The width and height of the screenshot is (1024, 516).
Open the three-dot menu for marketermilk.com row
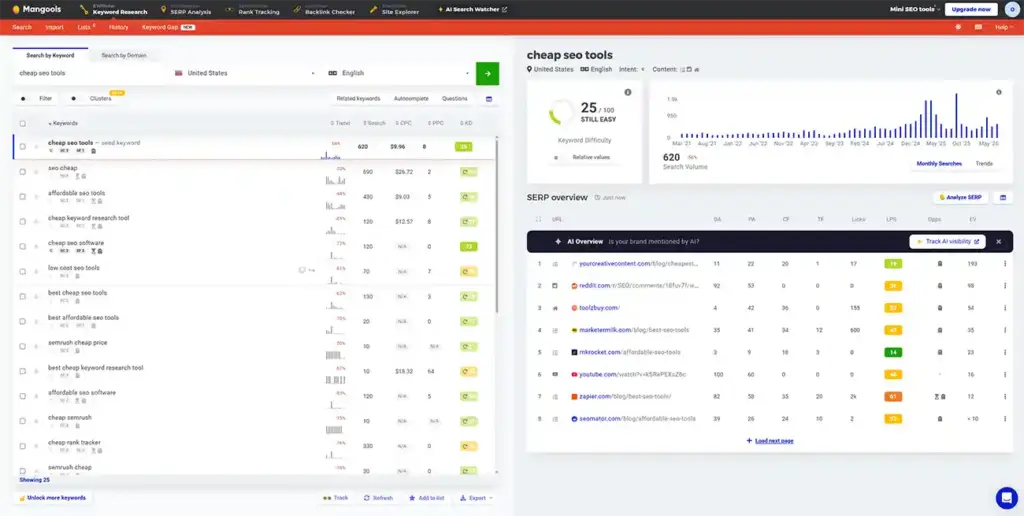point(1005,331)
